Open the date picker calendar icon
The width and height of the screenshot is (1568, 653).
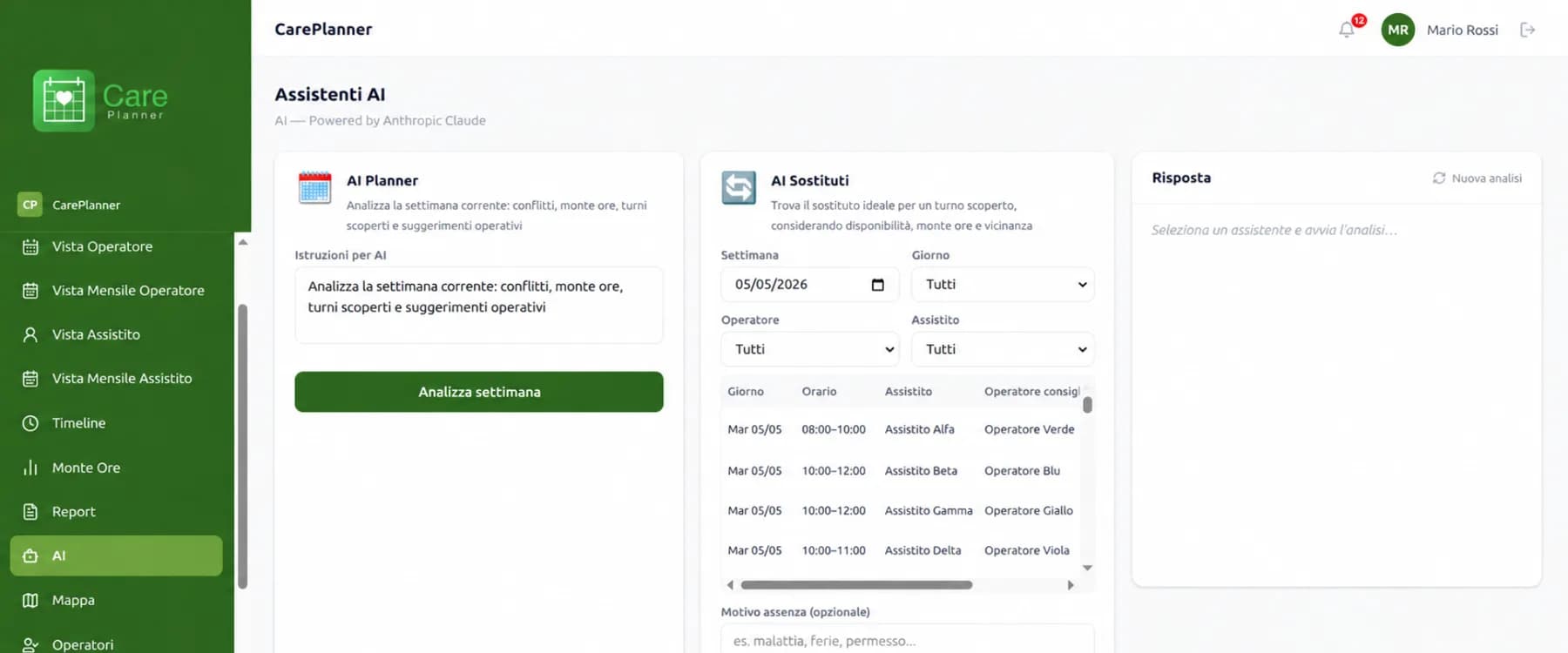coord(878,285)
